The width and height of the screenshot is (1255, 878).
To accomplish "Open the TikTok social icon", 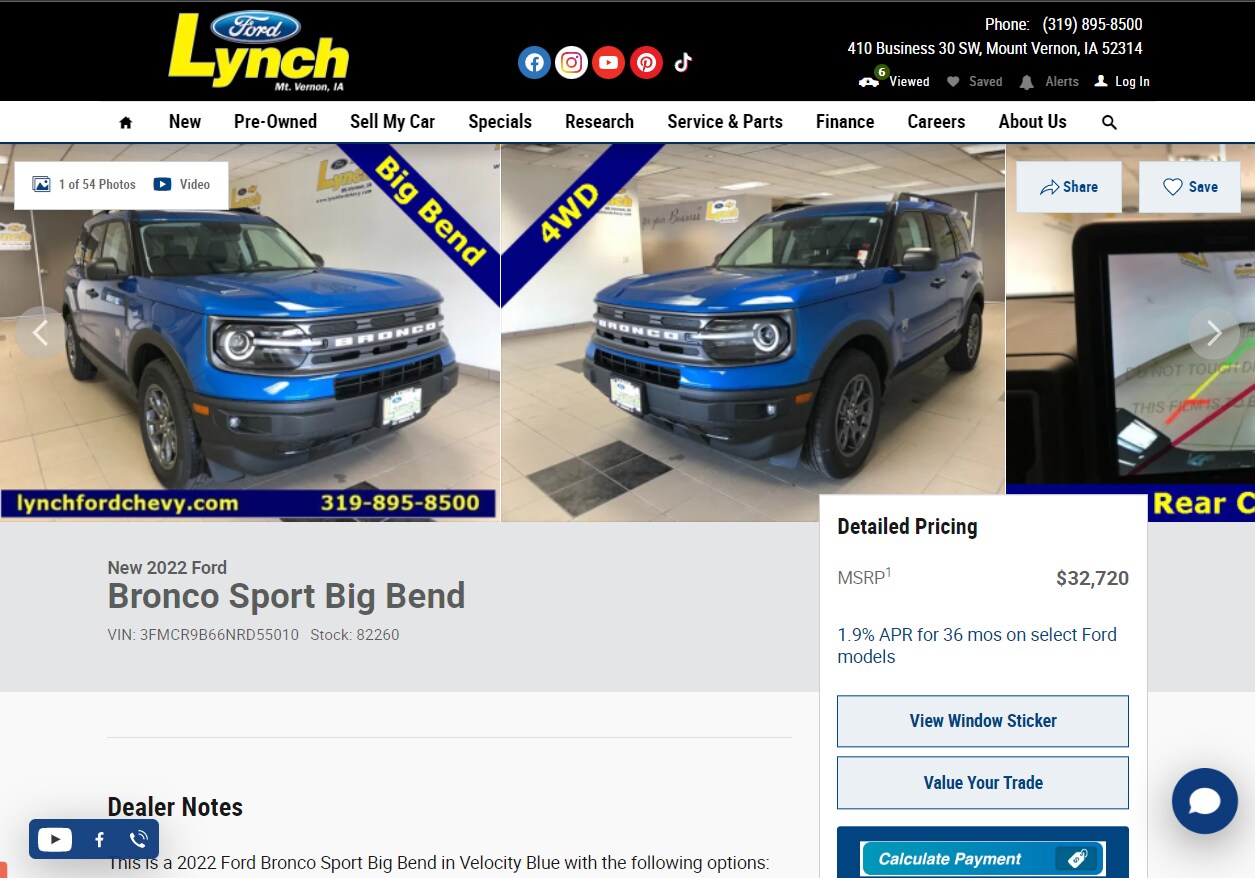I will pos(683,63).
